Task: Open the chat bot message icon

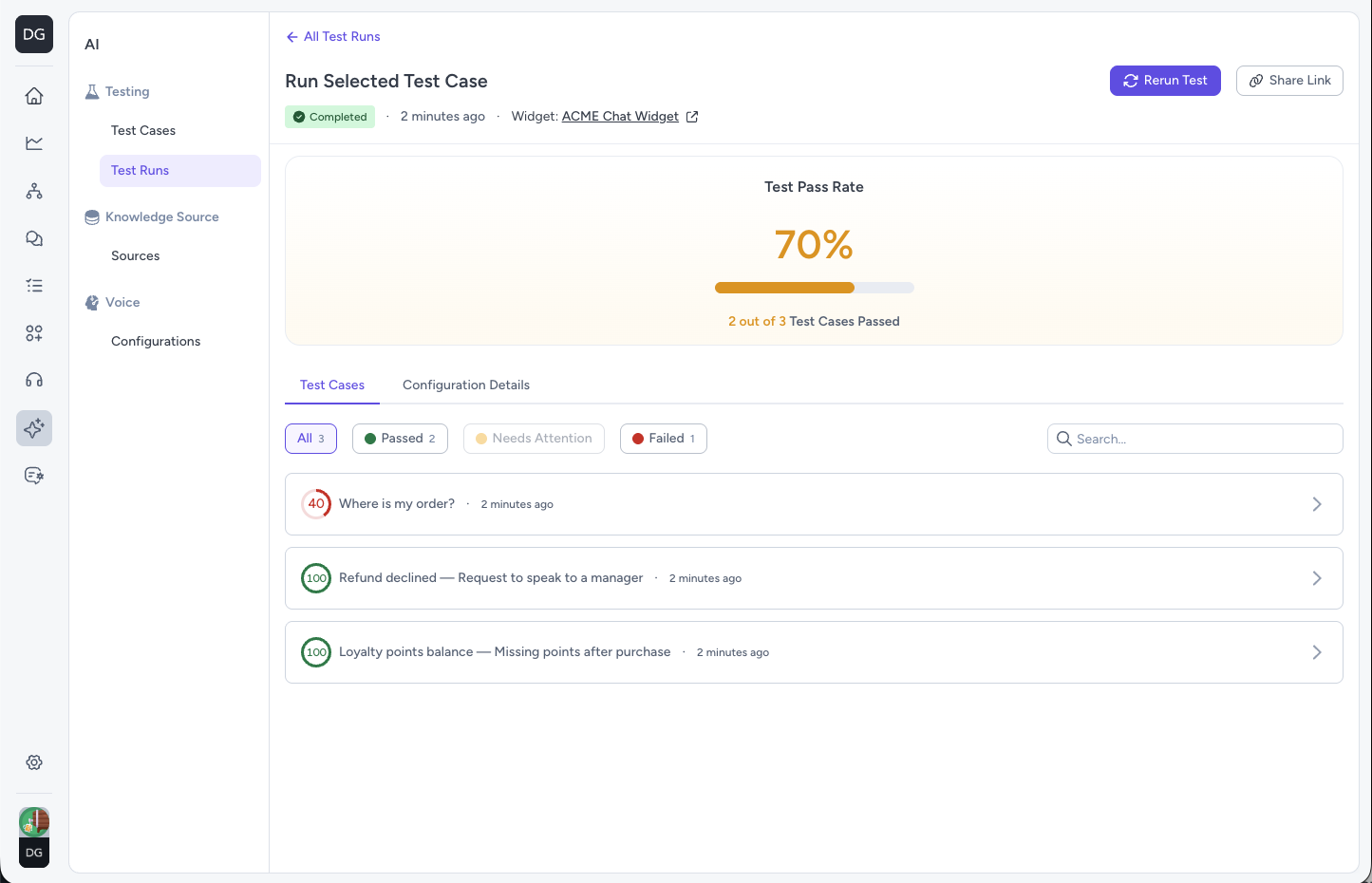Action: (x=34, y=476)
